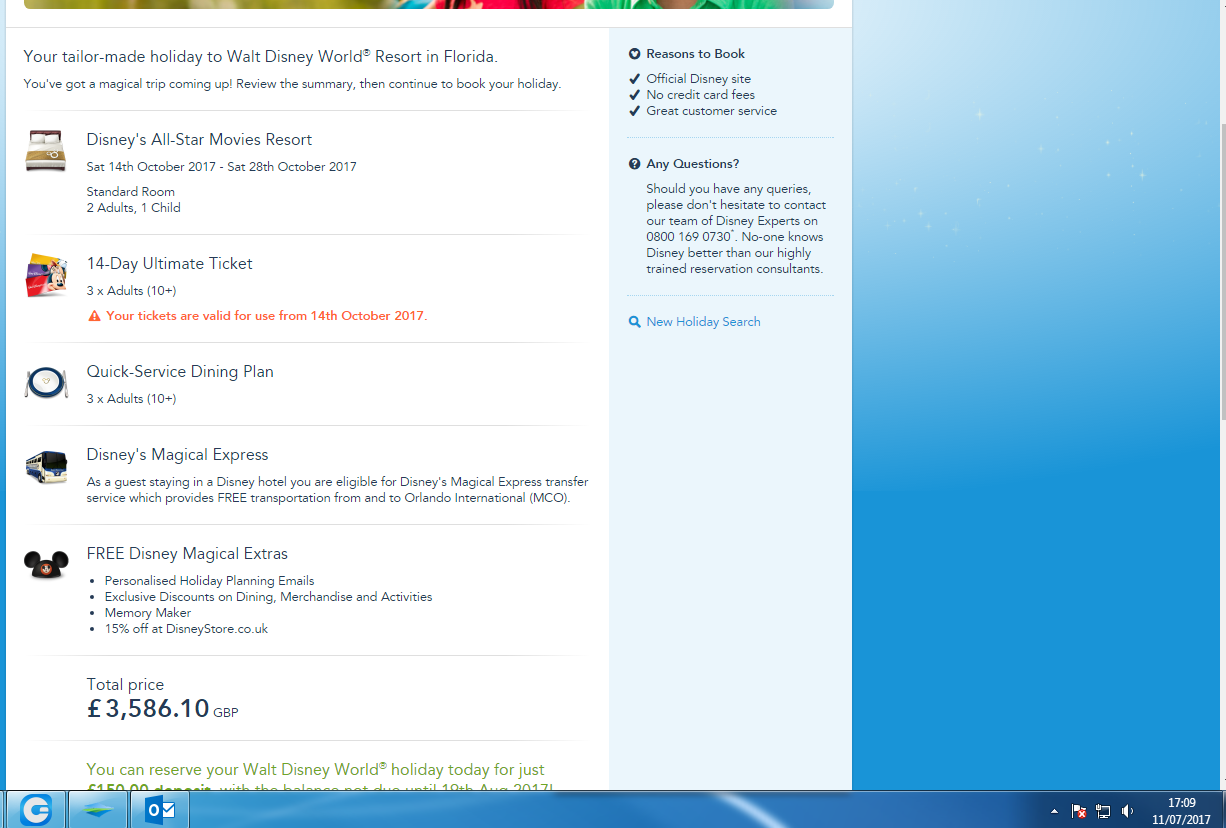Click the Memory Maker list item

[148, 613]
